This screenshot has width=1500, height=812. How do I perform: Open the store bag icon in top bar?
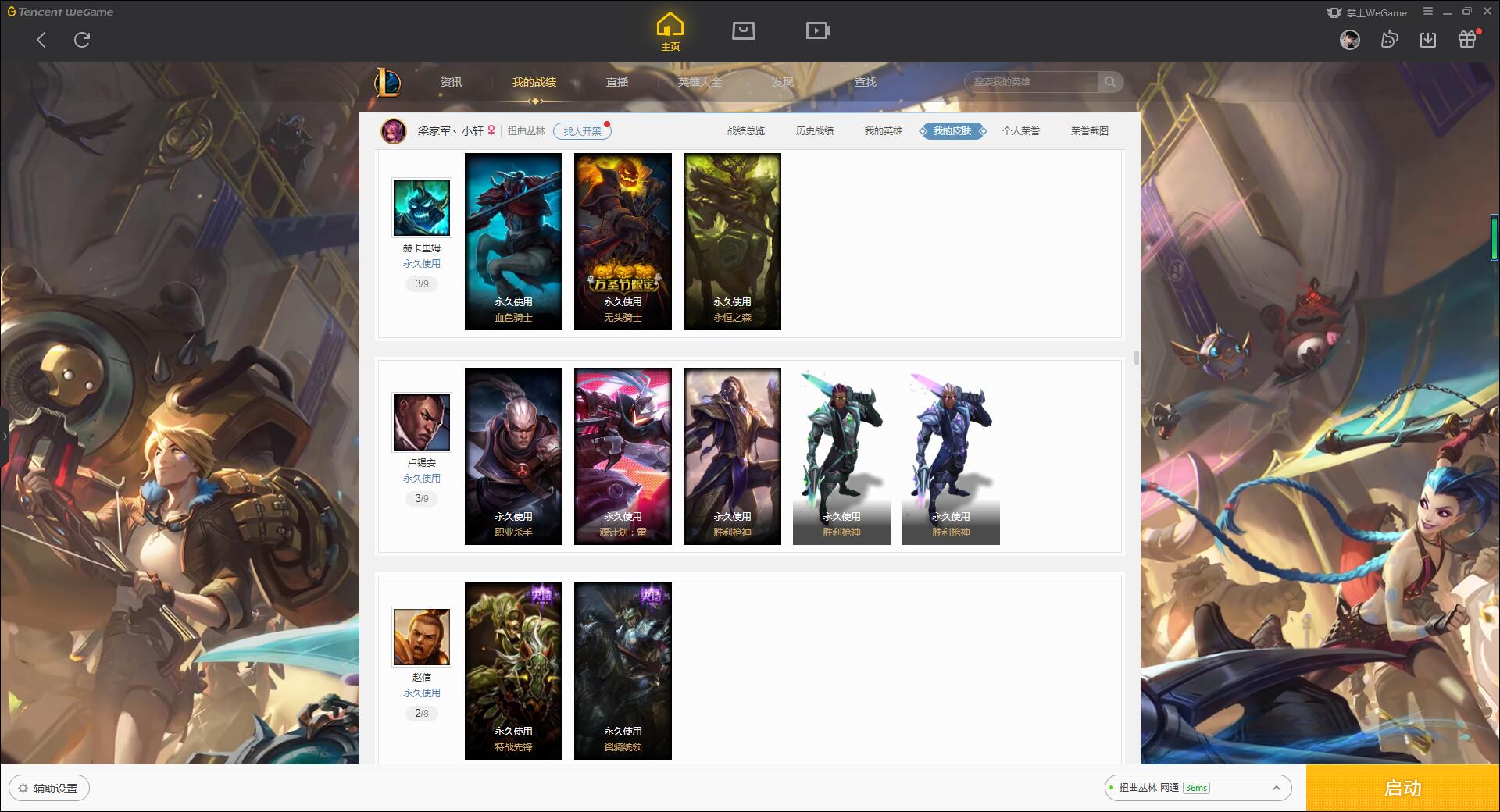tap(743, 30)
